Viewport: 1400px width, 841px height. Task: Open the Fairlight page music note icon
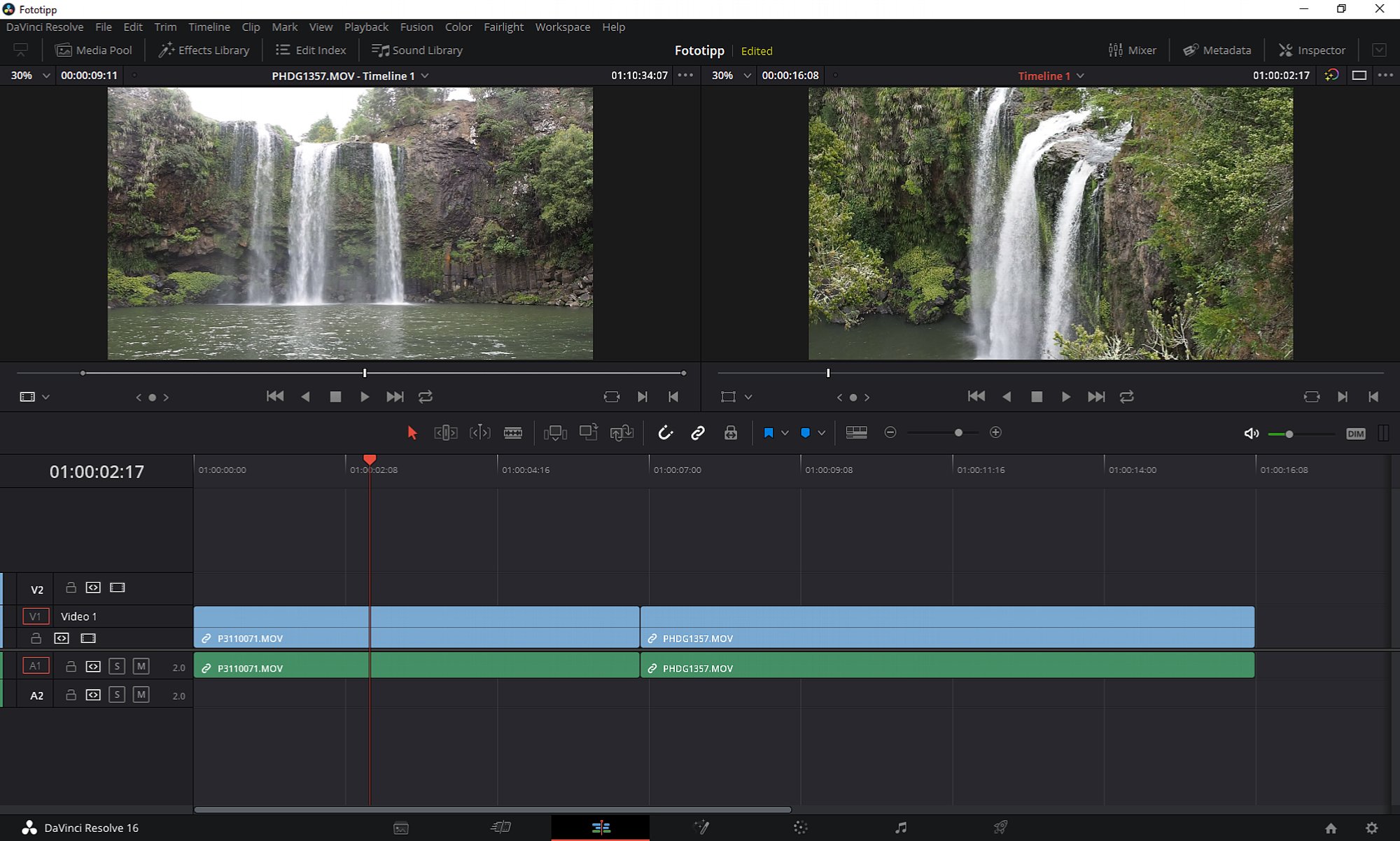pyautogui.click(x=901, y=828)
